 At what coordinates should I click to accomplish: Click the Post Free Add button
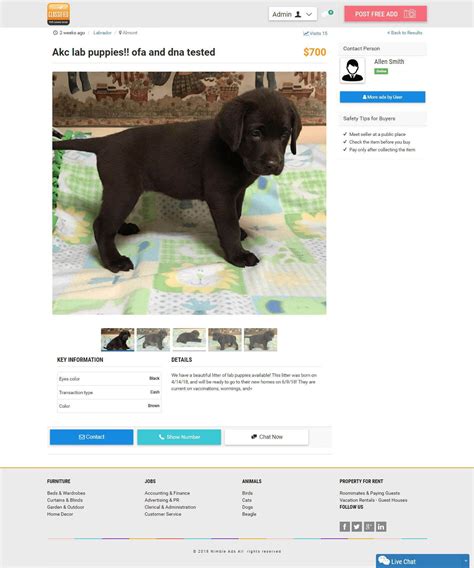385,14
